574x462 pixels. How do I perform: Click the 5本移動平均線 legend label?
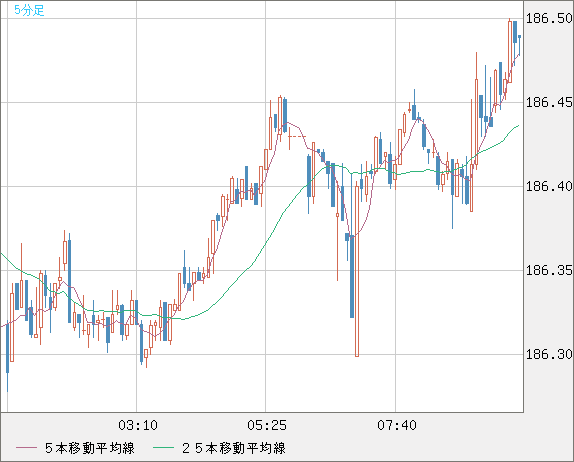pyautogui.click(x=90, y=448)
